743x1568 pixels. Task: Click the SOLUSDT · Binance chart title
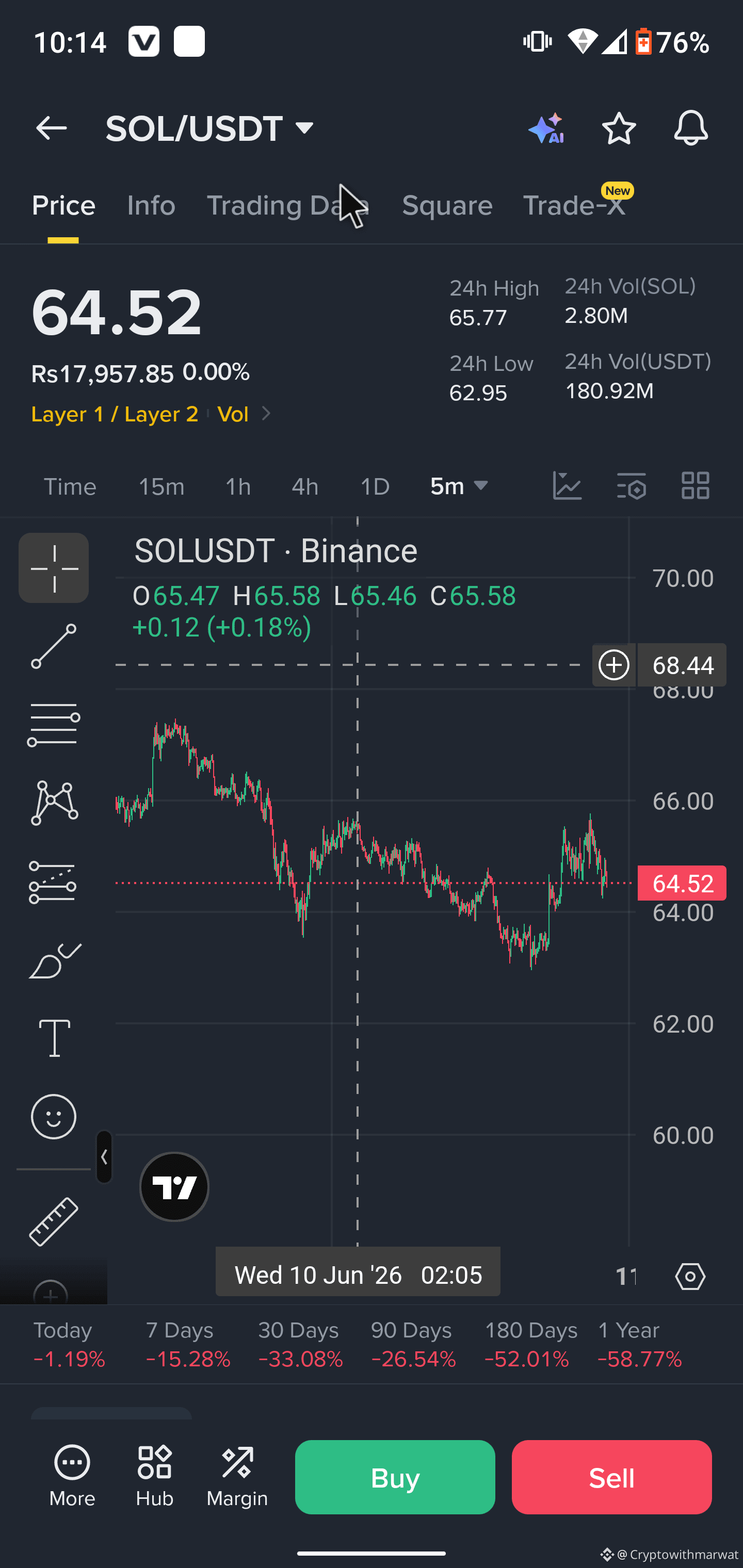coord(276,551)
